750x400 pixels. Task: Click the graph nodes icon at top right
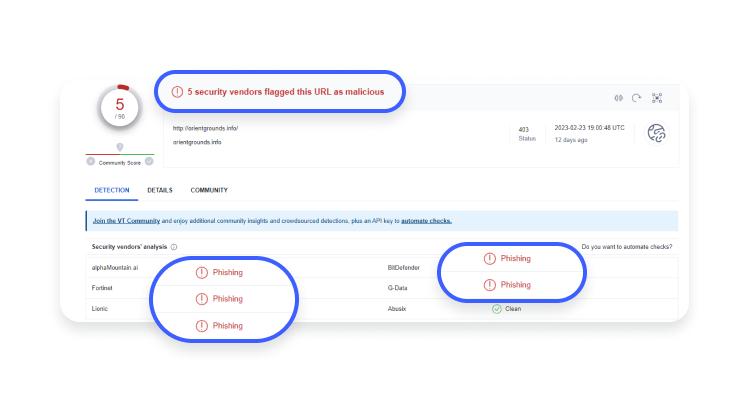pyautogui.click(x=657, y=98)
